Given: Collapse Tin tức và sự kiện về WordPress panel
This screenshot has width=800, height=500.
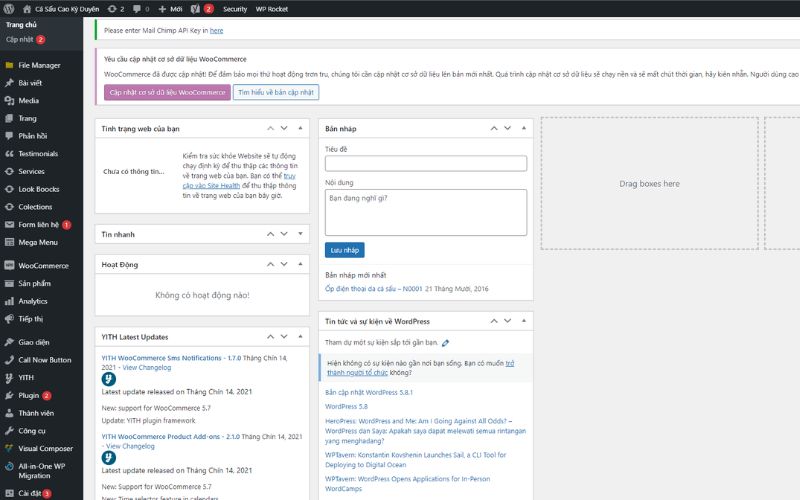Looking at the screenshot, I should (524, 321).
